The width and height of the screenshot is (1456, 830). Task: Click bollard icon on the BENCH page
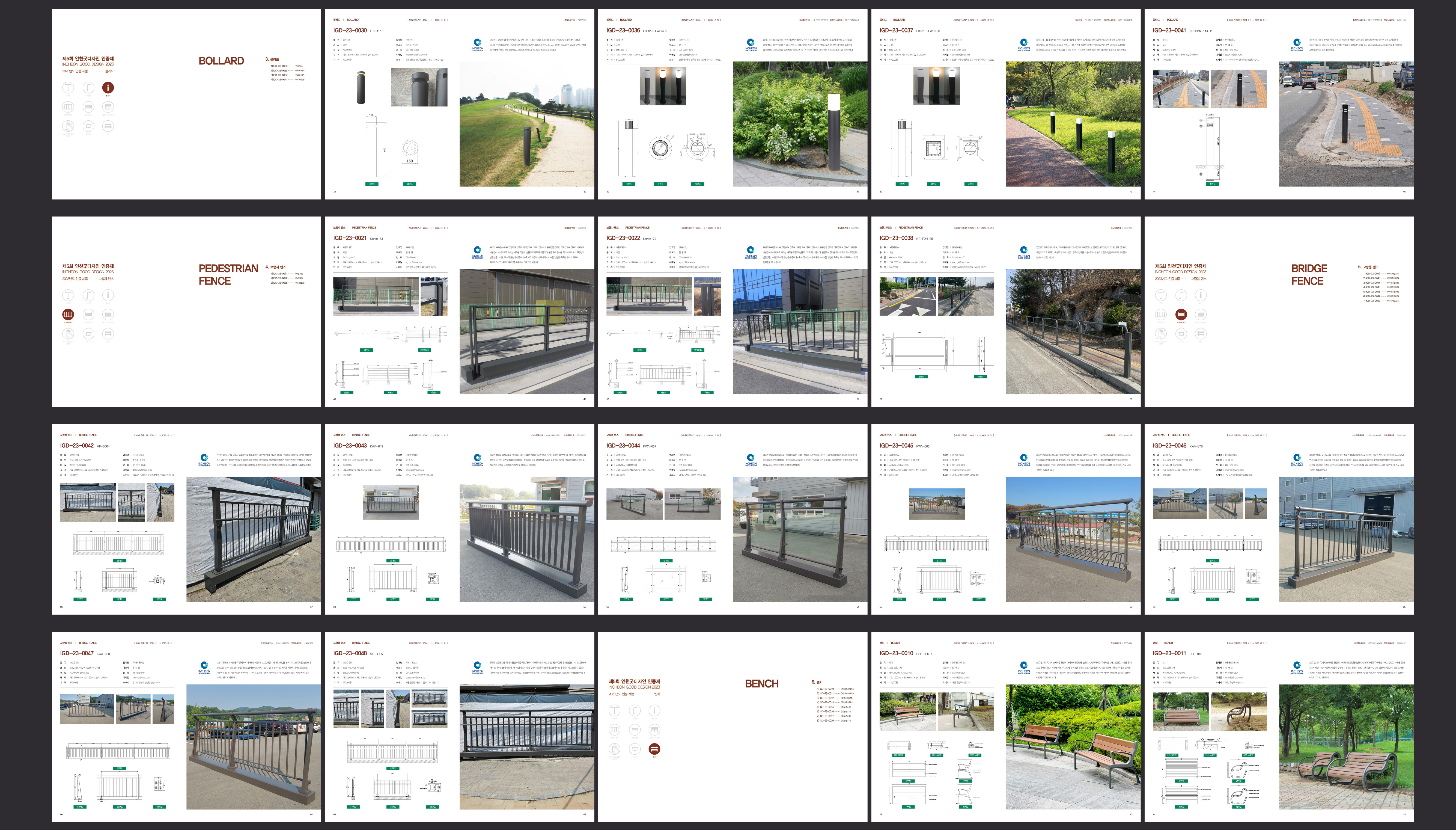click(x=654, y=710)
